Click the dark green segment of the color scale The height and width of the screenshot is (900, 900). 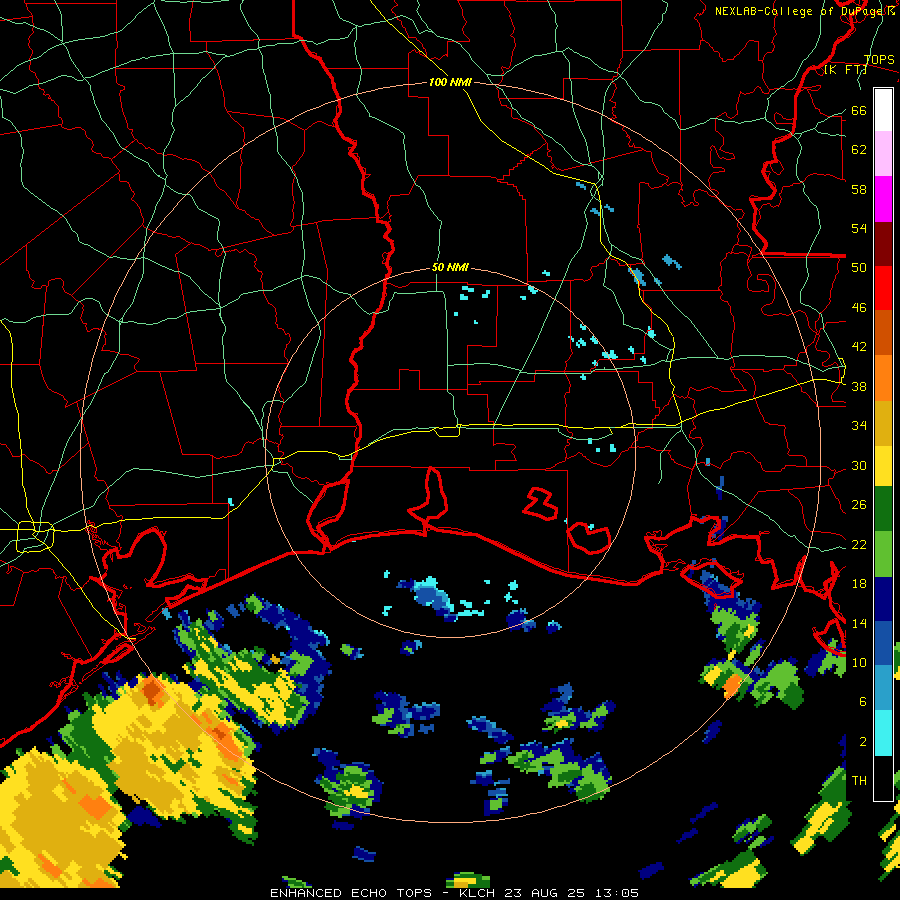883,509
